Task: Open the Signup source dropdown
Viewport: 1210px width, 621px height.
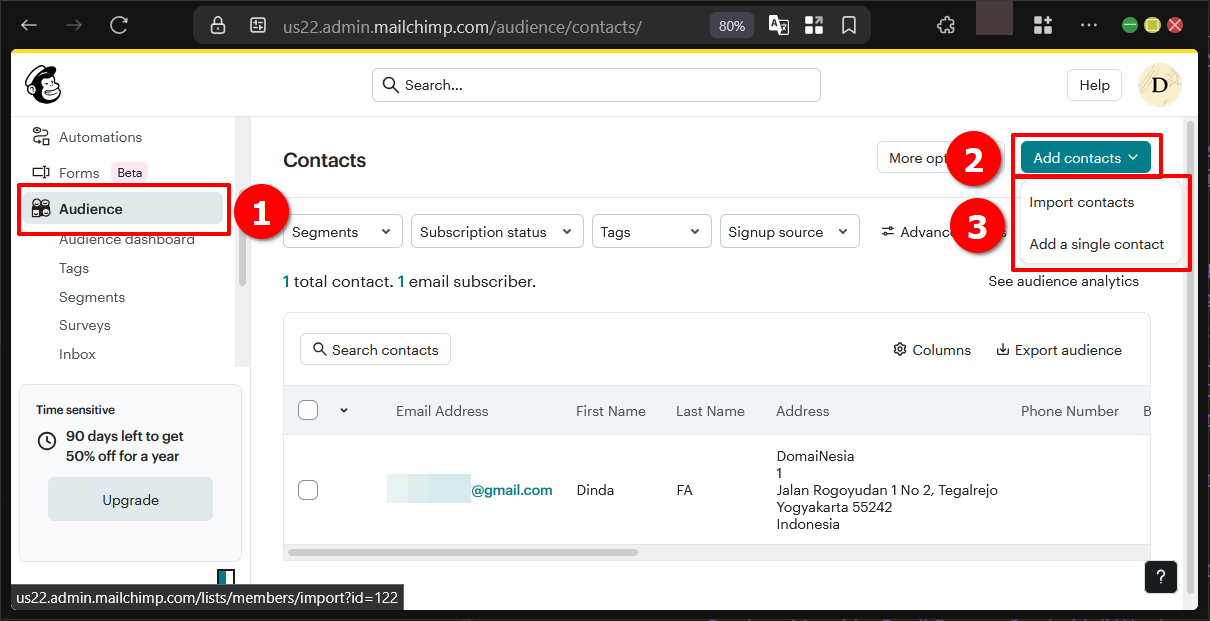Action: pos(789,231)
